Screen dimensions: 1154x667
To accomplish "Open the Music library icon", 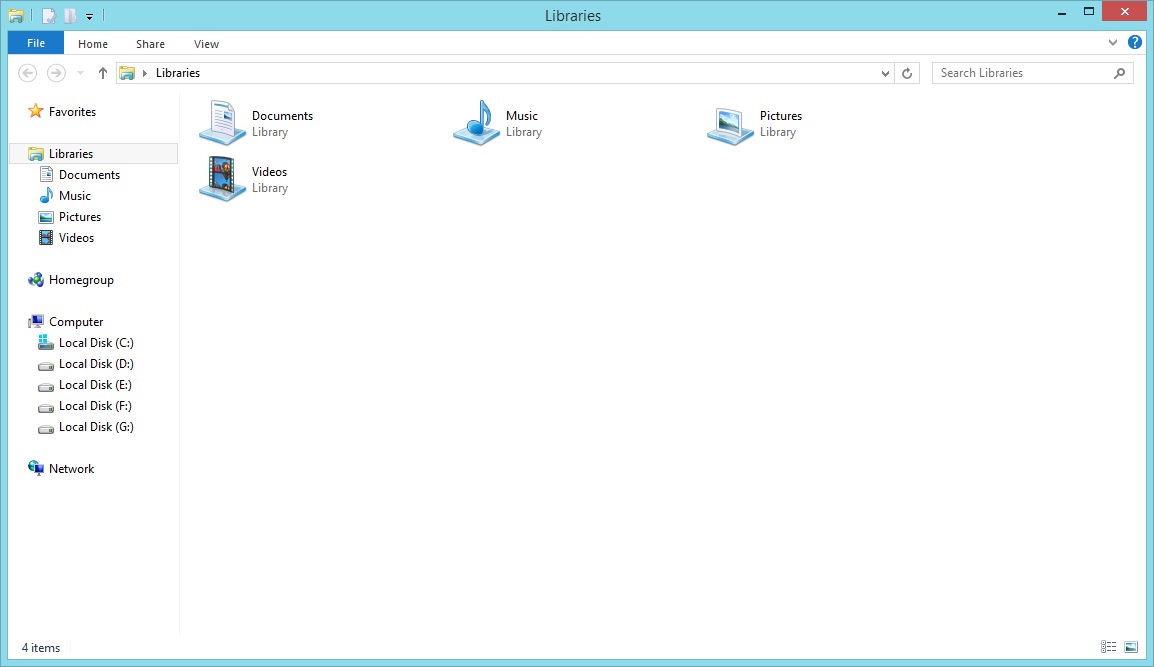I will [475, 122].
